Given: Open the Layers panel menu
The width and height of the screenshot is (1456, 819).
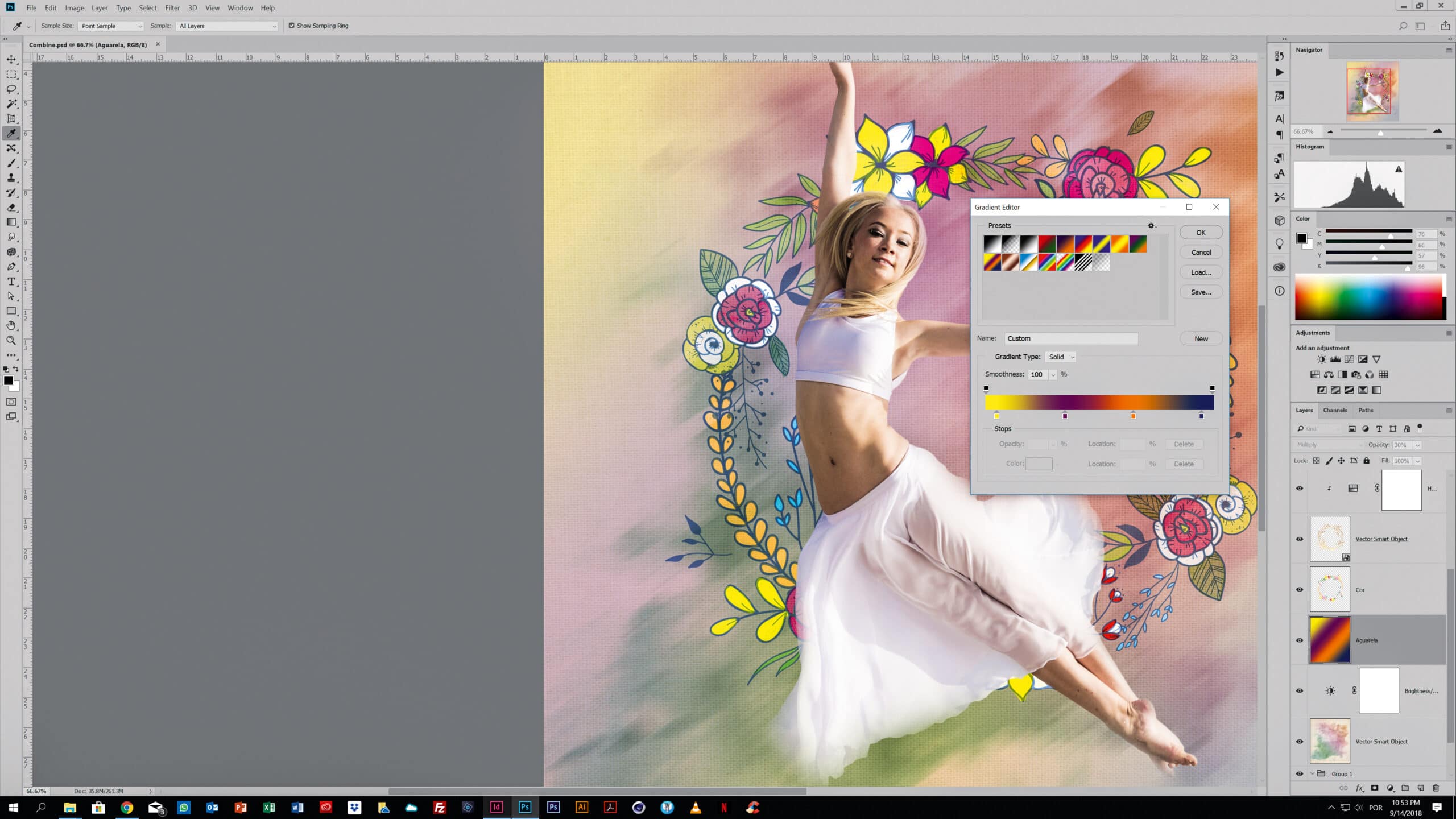Looking at the screenshot, I should pos(1449,410).
